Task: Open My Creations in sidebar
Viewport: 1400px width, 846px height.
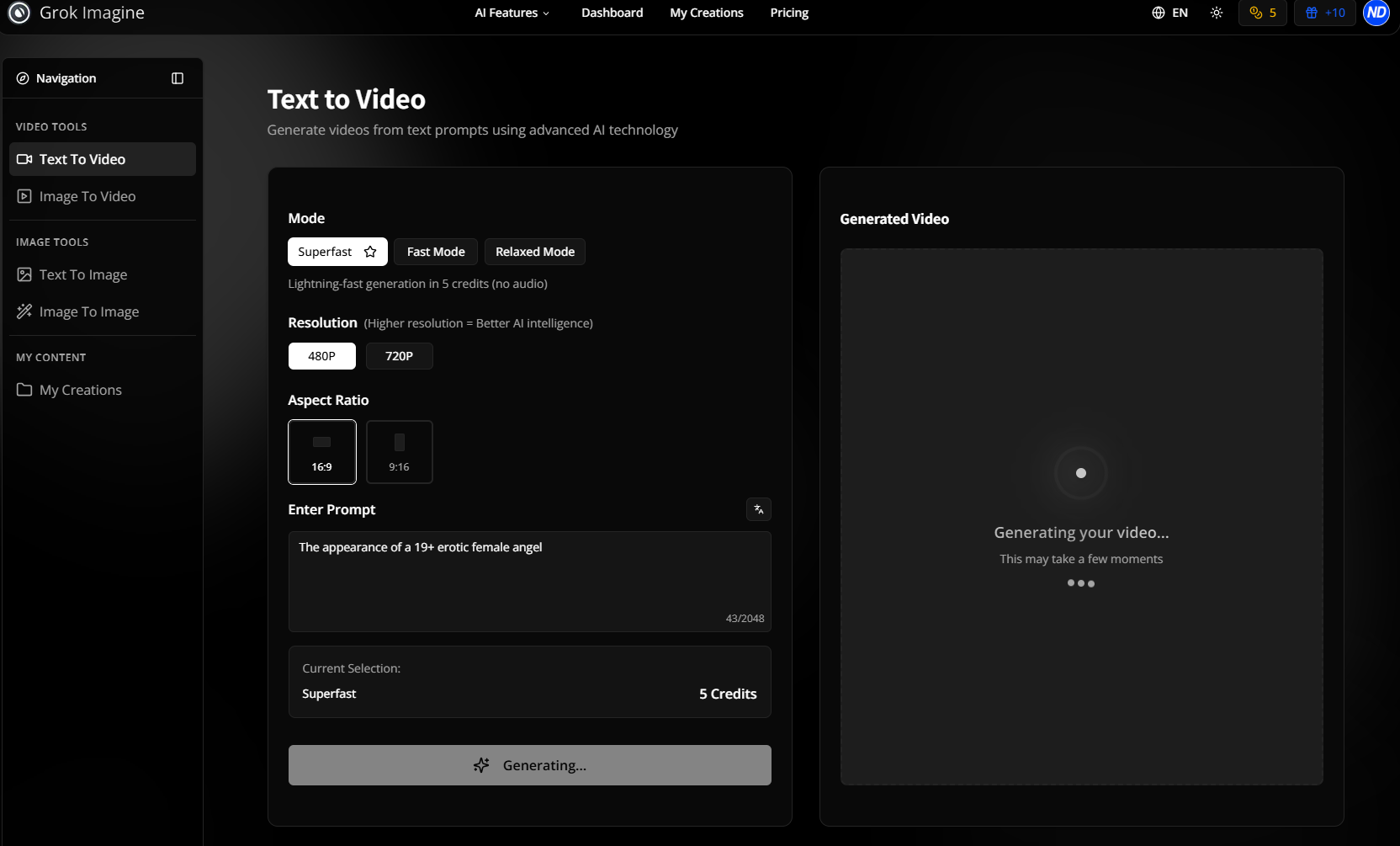Action: [103, 390]
